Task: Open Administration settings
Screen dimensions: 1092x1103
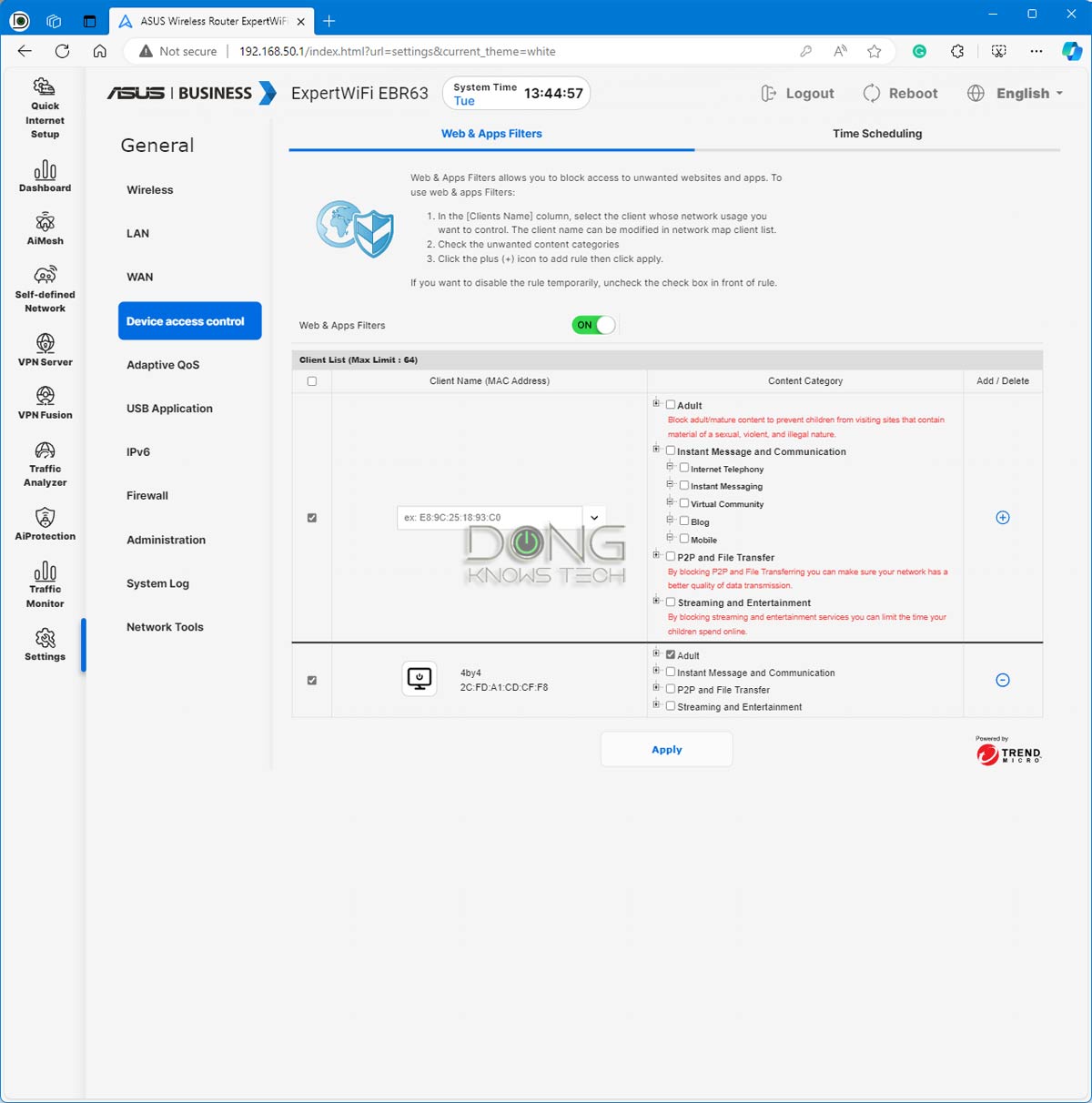Action: pos(166,540)
